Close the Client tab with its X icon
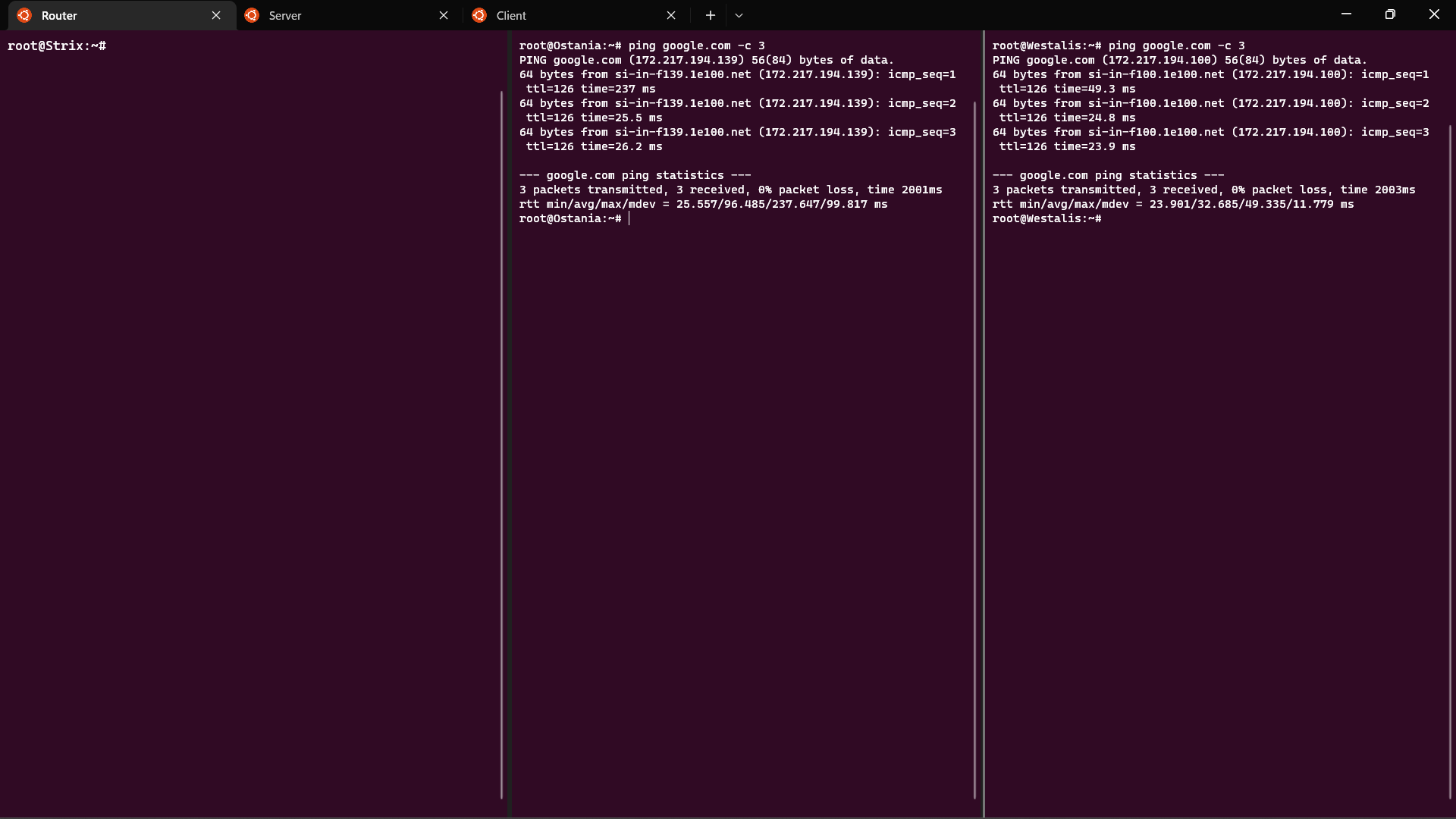This screenshot has width=1456, height=819. click(x=671, y=15)
